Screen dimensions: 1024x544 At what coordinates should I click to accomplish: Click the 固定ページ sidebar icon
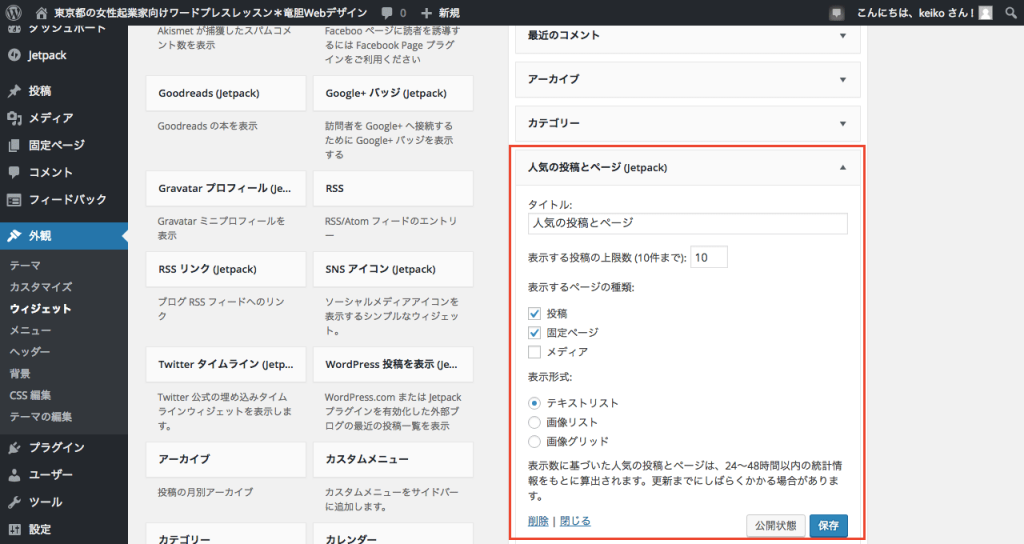click(14, 145)
